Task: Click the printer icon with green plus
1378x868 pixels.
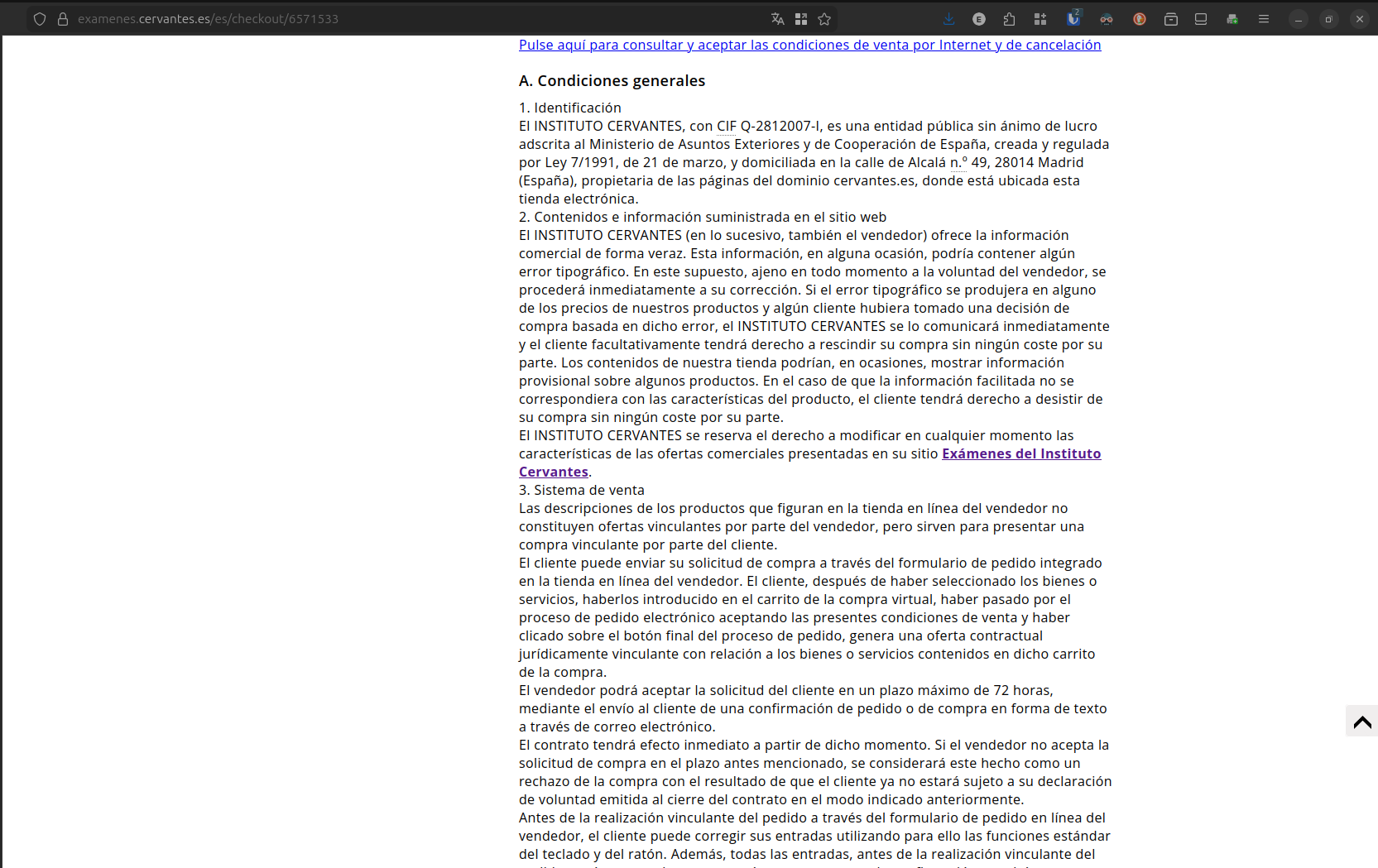Action: pyautogui.click(x=1232, y=18)
